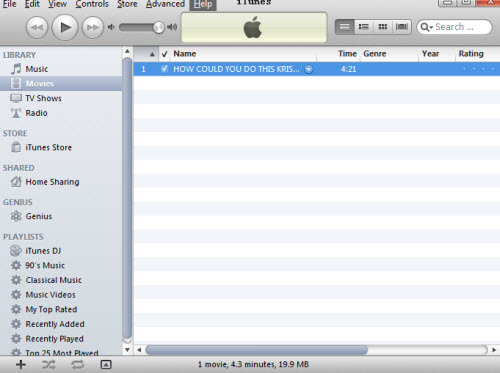Set rating dots for the movie

click(x=478, y=69)
